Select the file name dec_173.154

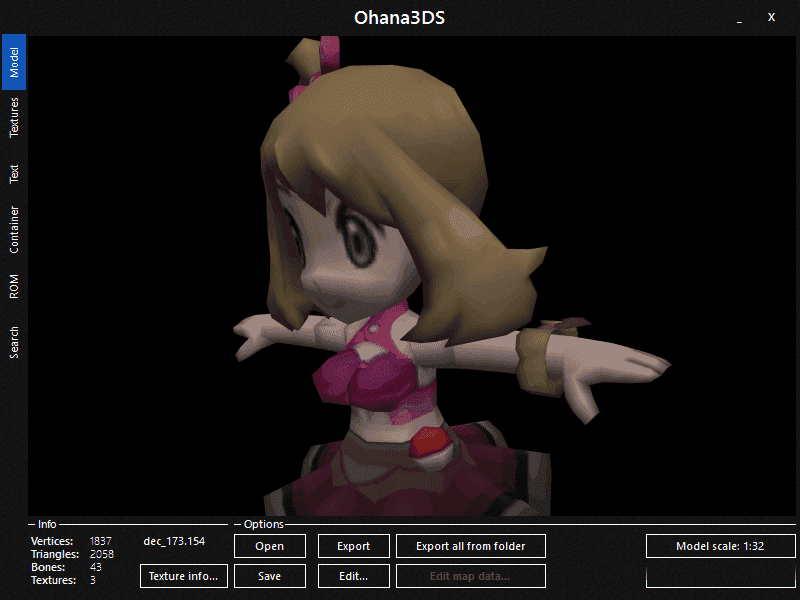tap(174, 541)
